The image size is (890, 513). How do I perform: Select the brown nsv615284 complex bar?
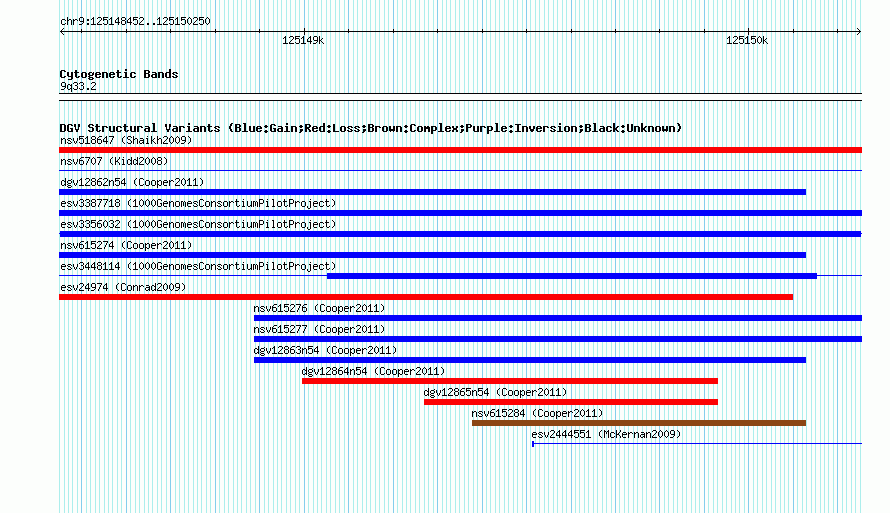pos(639,423)
